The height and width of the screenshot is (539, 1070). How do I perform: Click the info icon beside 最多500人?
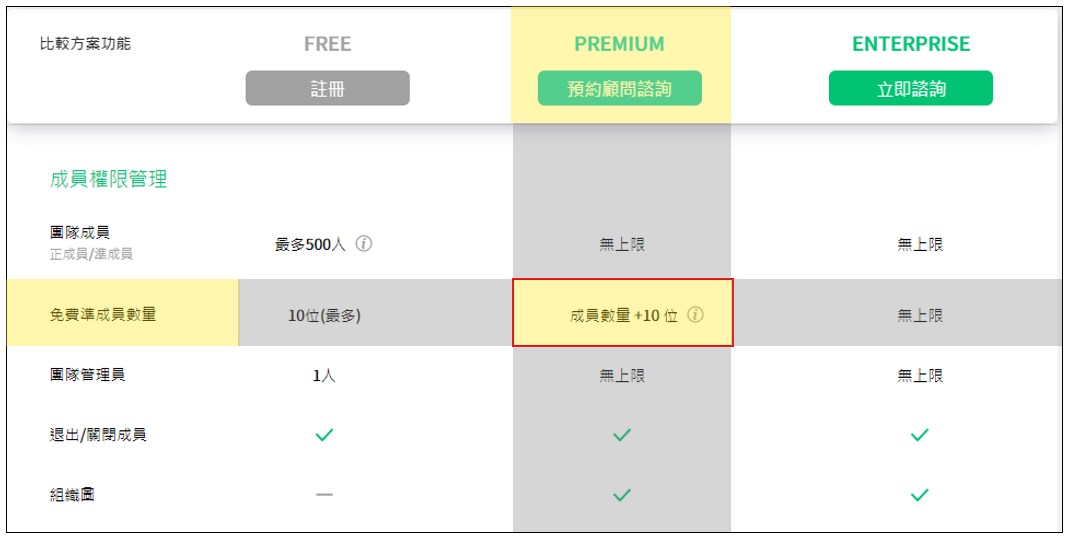[364, 243]
